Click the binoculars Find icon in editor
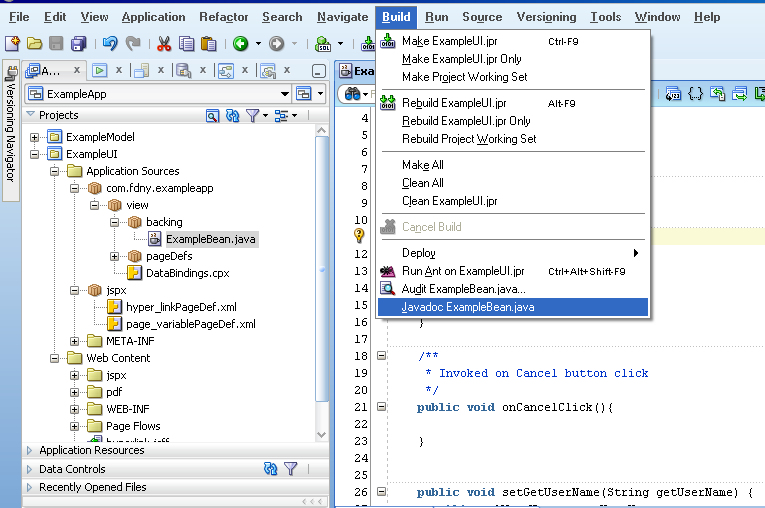 [352, 93]
